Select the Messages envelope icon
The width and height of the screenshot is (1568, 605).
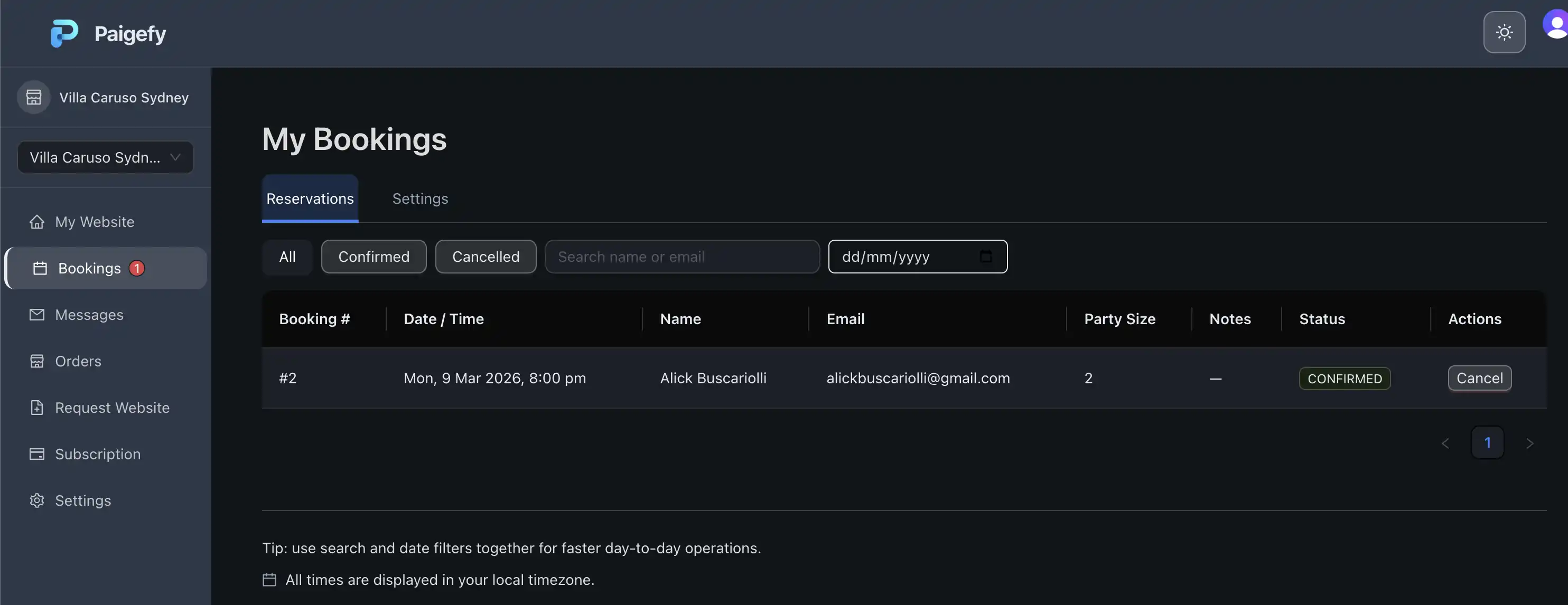click(x=37, y=314)
